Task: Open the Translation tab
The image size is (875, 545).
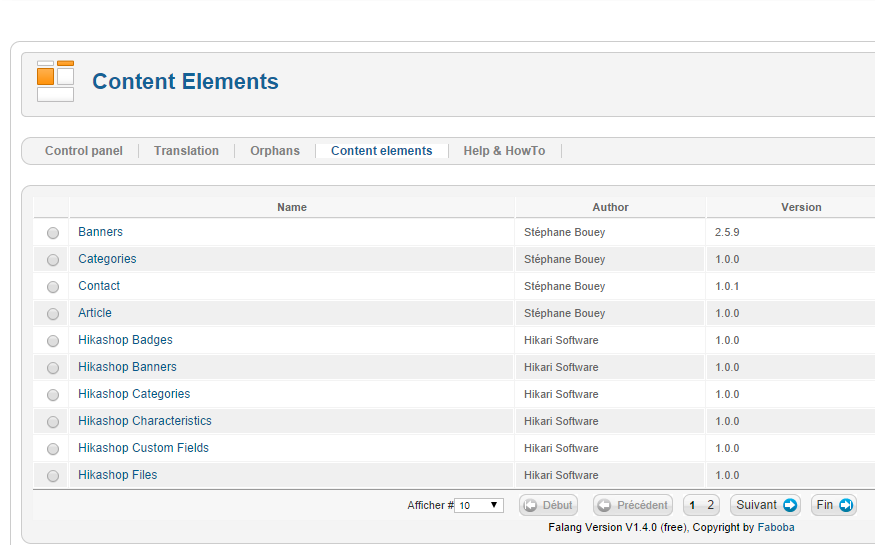Action: [186, 151]
